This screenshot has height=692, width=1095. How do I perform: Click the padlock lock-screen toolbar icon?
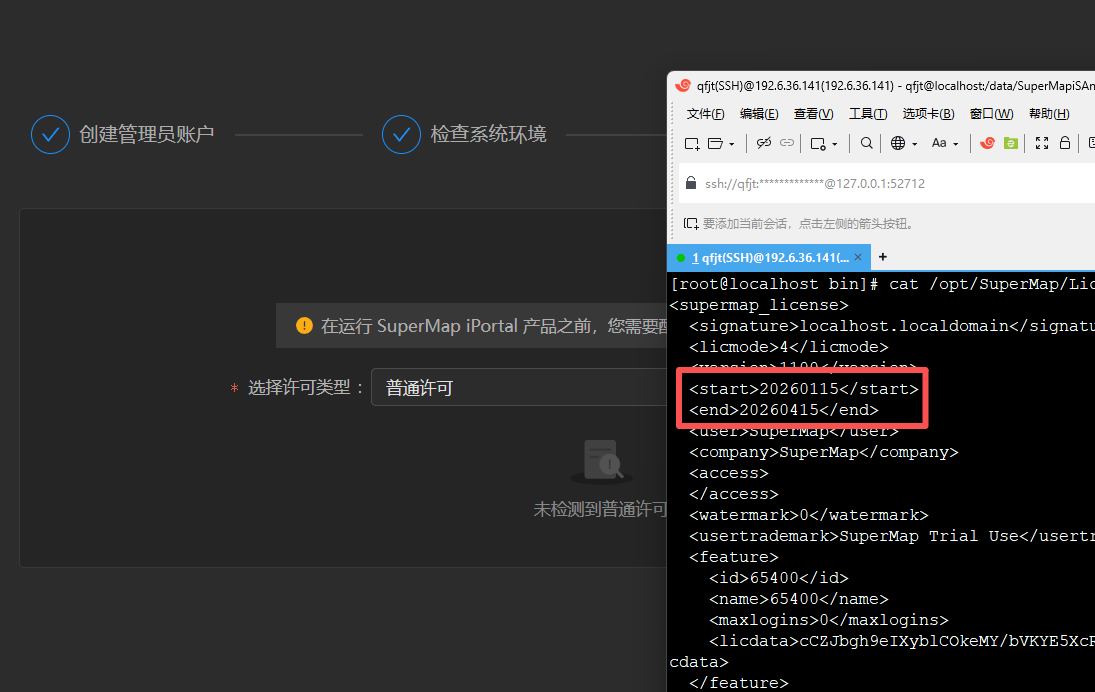(1065, 143)
